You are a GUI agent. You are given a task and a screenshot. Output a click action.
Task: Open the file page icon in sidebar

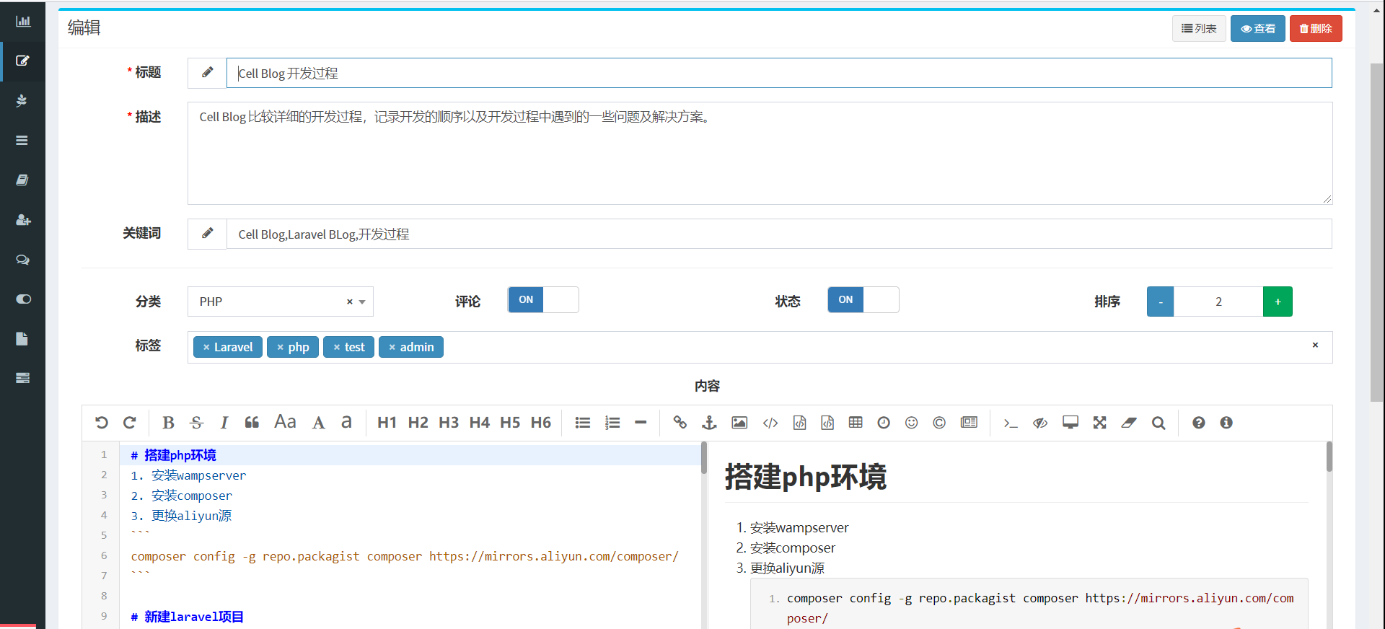[x=22, y=338]
